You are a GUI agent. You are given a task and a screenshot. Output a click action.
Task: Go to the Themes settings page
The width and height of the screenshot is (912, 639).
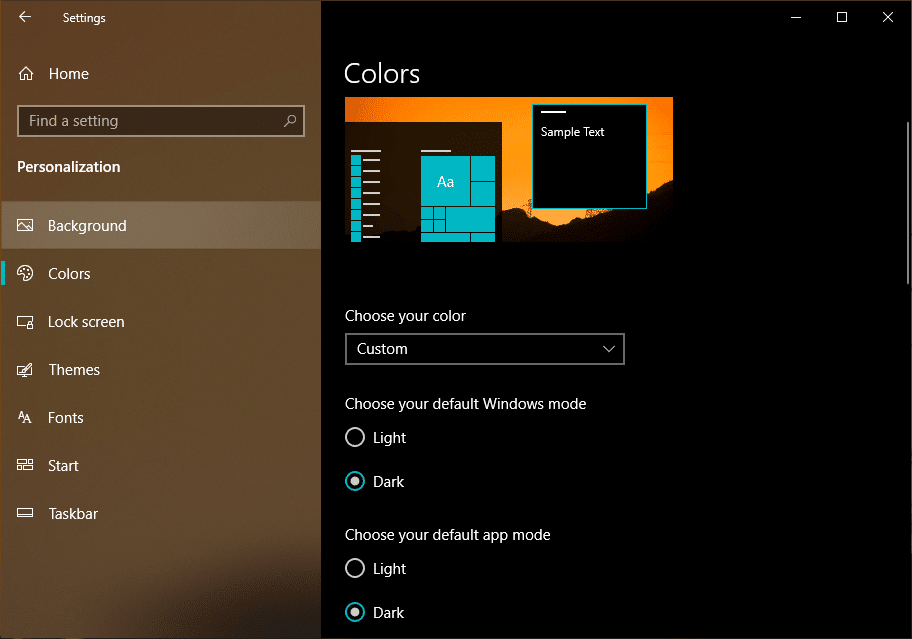pyautogui.click(x=74, y=370)
